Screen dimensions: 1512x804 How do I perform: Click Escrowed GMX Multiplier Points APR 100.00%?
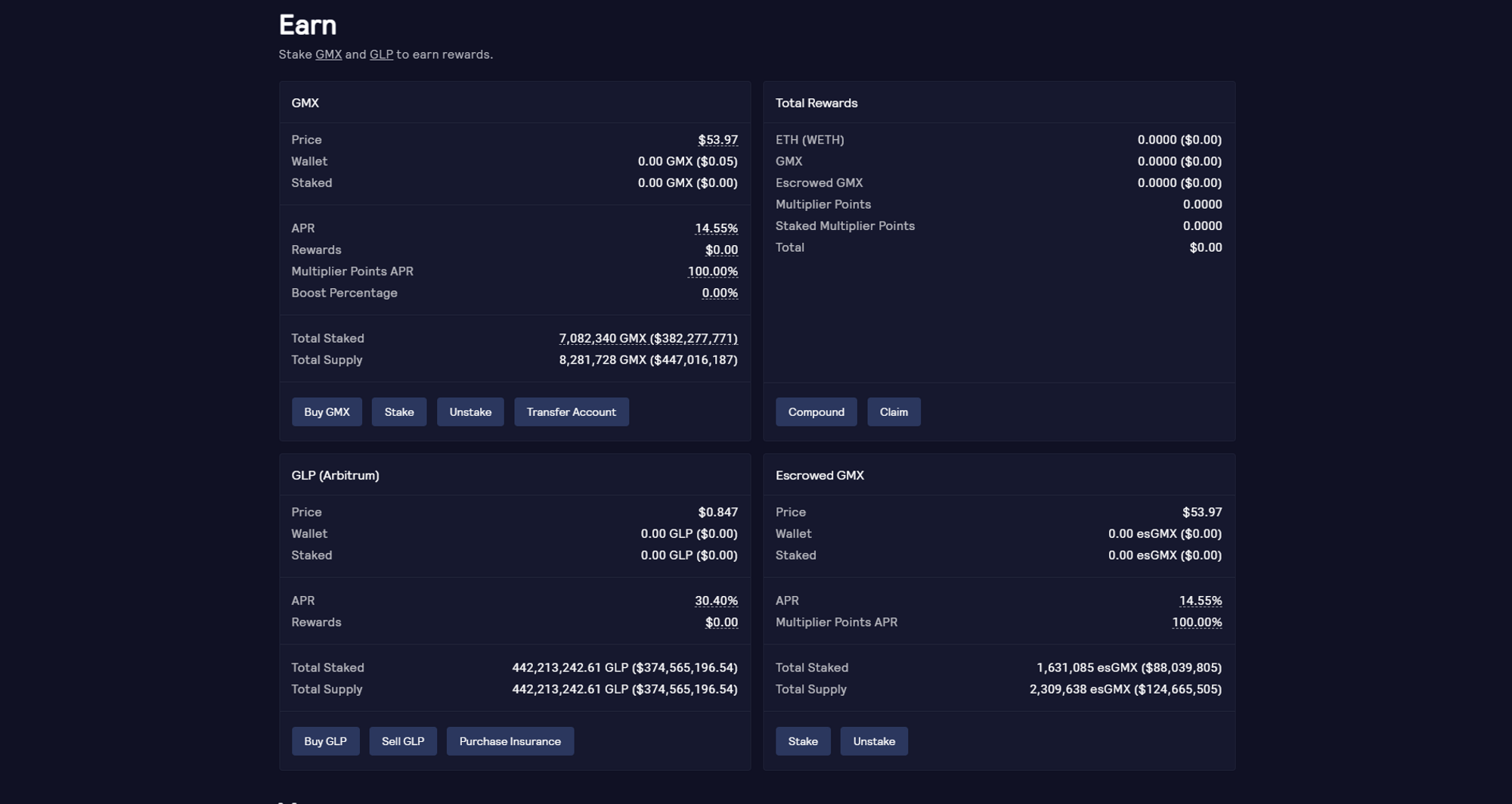pyautogui.click(x=1197, y=622)
